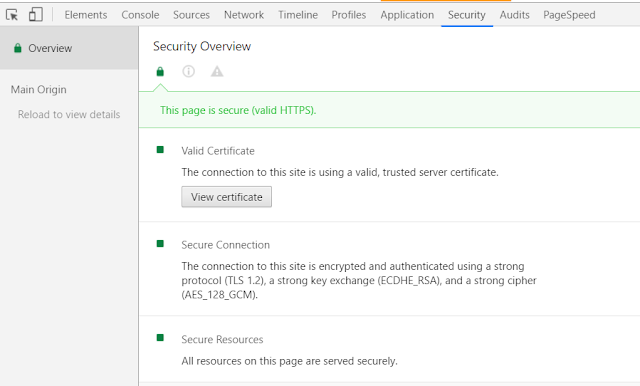Select the warning triangle filter icon
Screen dimensions: 640x386
(217, 71)
